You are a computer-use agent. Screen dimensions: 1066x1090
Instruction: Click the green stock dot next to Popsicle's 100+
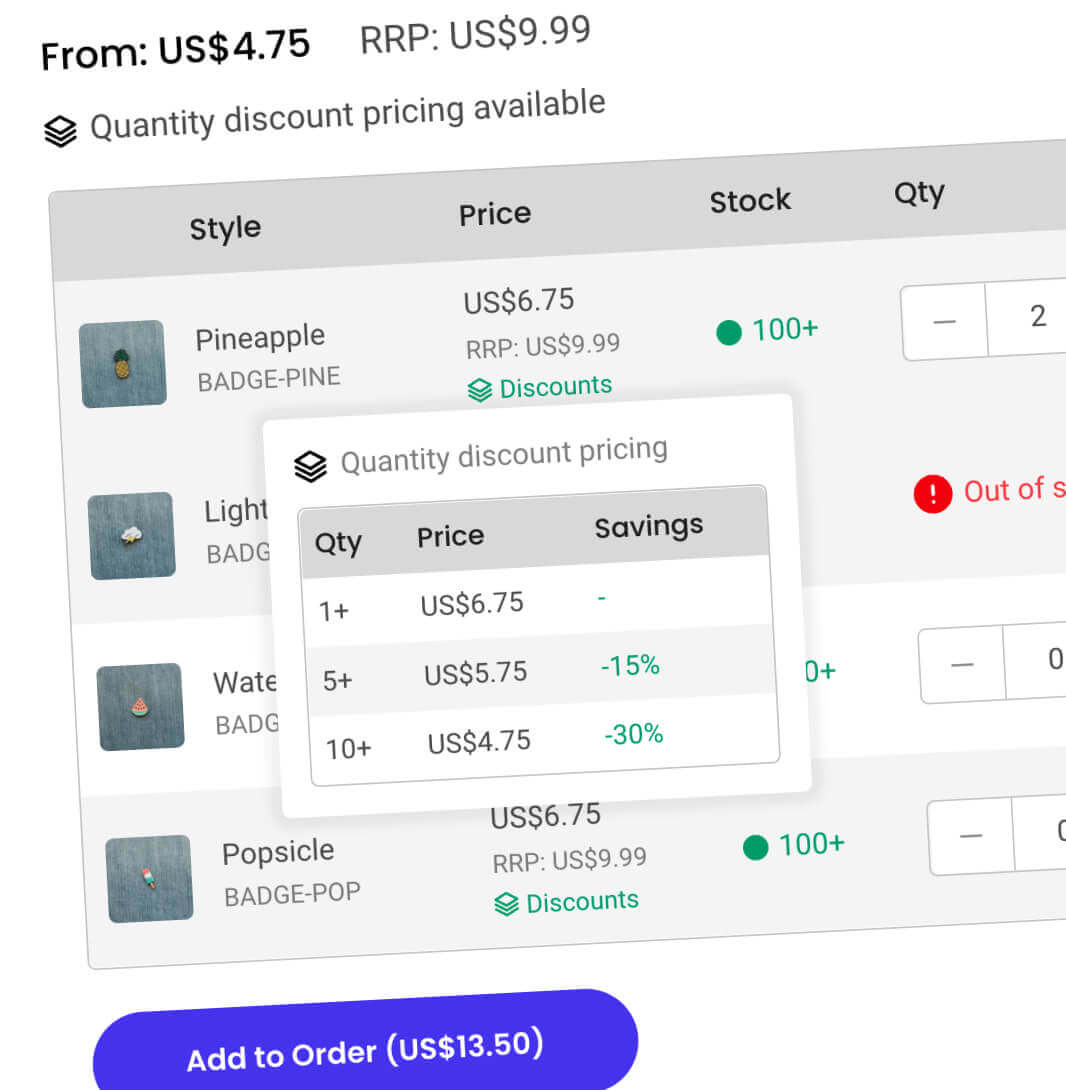[755, 848]
